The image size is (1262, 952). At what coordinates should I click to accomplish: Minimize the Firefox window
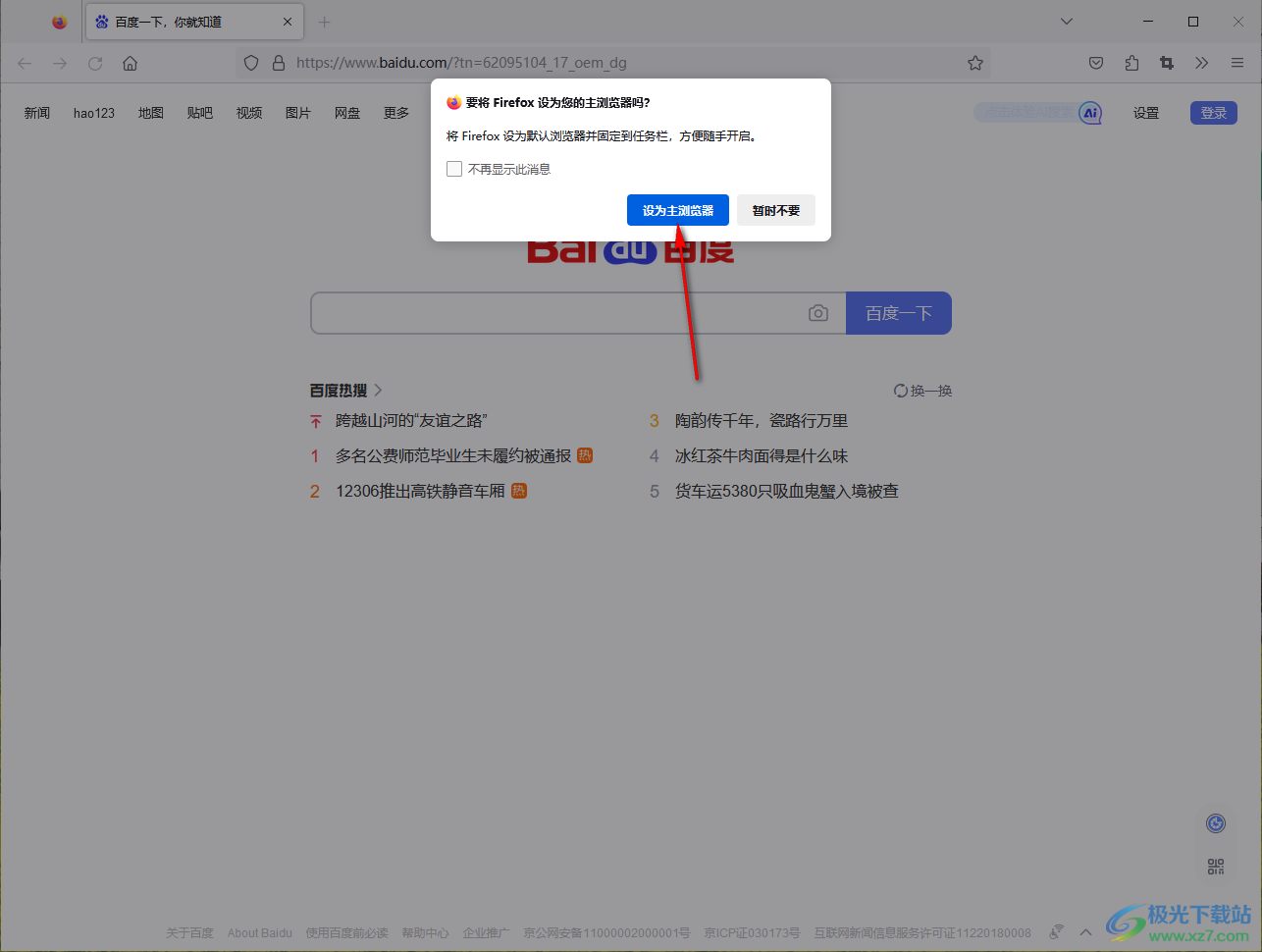[x=1148, y=22]
